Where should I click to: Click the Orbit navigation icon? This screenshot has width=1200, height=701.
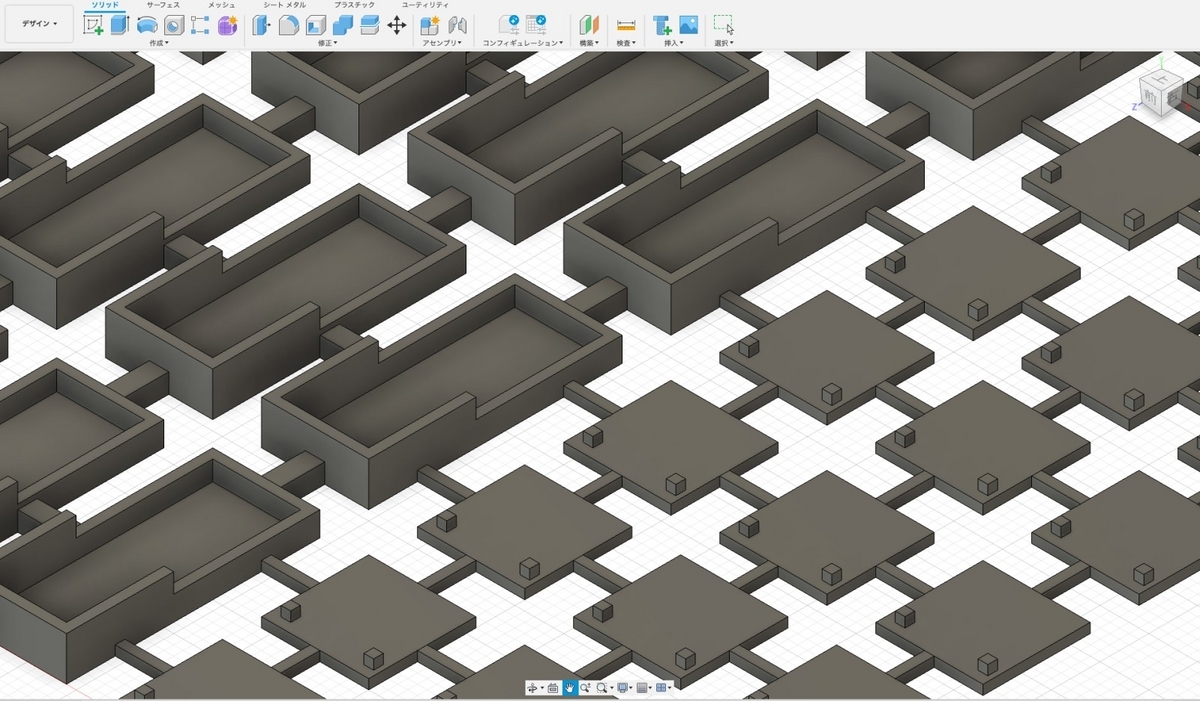[x=532, y=688]
